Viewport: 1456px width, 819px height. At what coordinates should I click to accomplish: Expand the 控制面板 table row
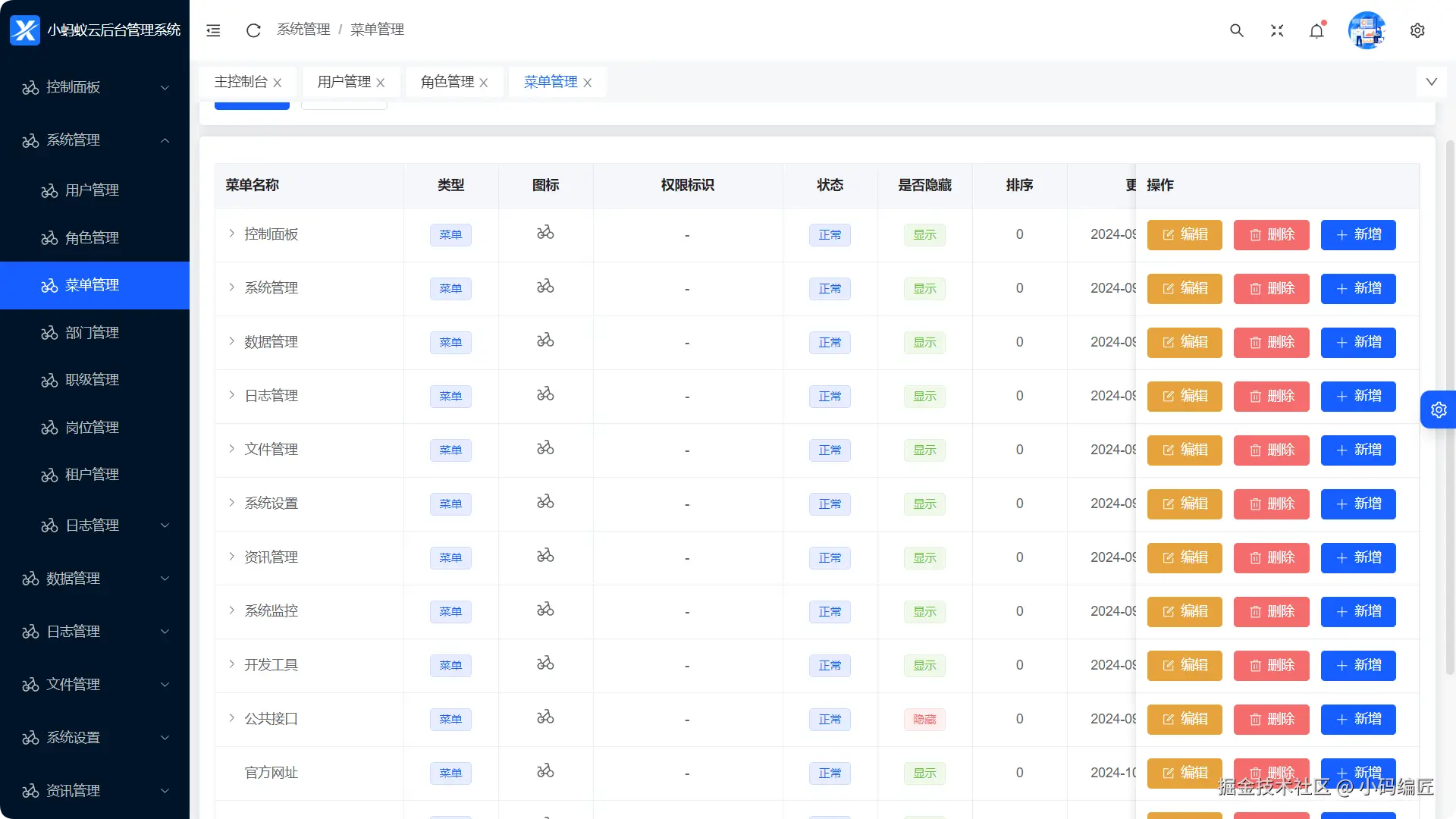[231, 234]
